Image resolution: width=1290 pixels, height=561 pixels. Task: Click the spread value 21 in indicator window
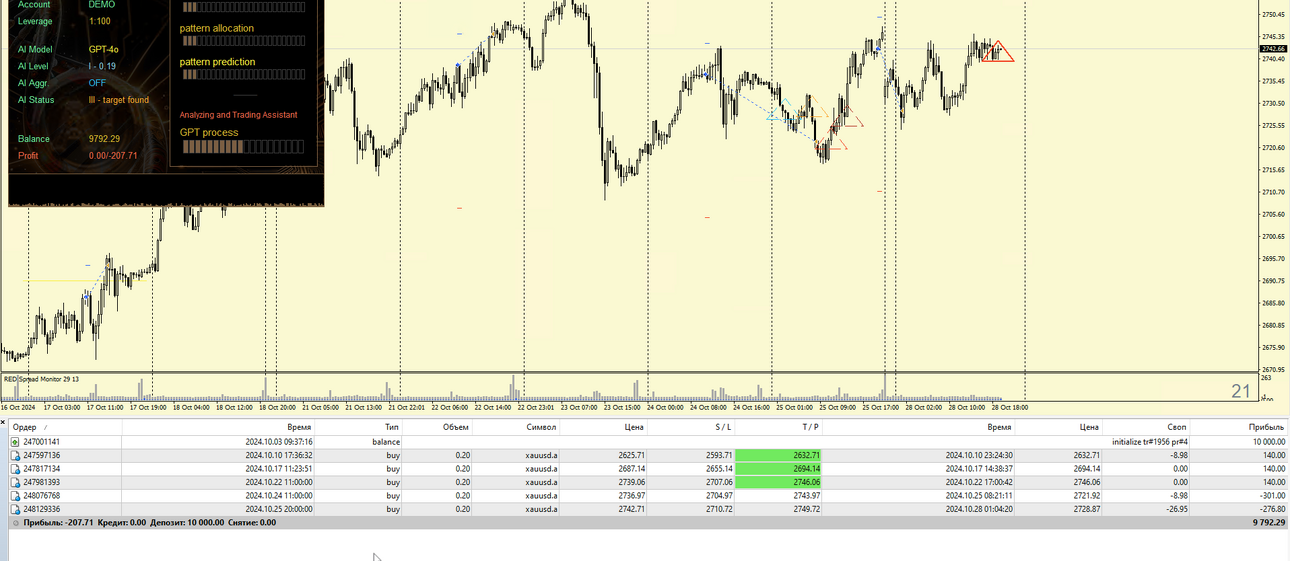tap(1241, 391)
